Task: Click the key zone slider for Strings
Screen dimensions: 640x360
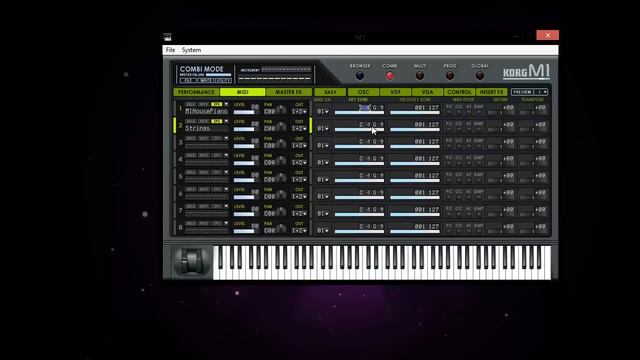Action: 359,130
